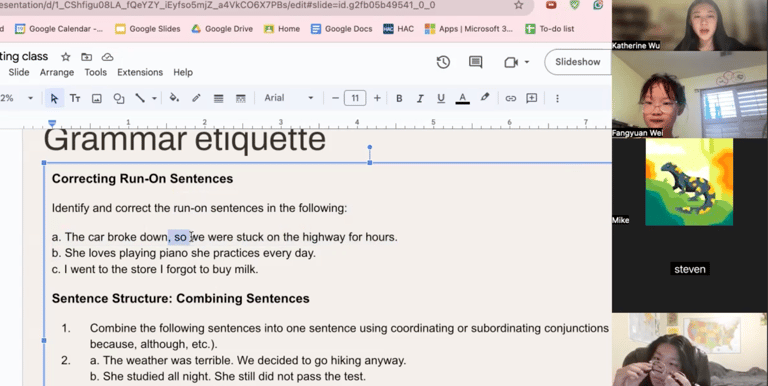Open the Help menu
The width and height of the screenshot is (768, 386).
[x=183, y=72]
